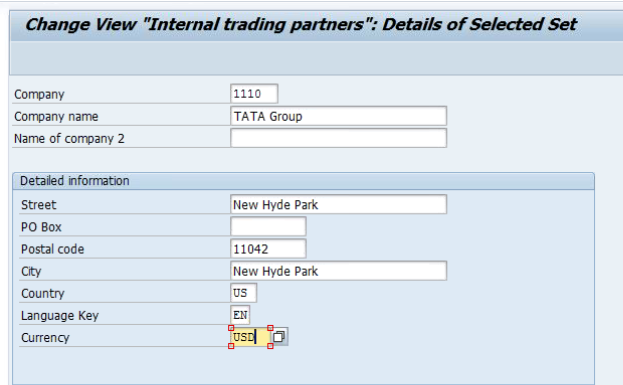The image size is (623, 385).
Task: Click the Street input field
Action: click(x=339, y=204)
